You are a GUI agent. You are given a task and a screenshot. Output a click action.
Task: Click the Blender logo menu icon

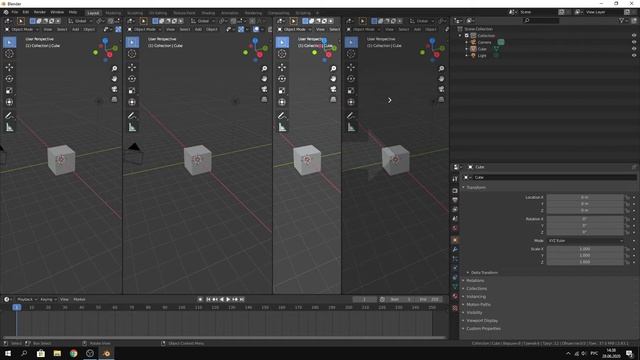(x=6, y=12)
